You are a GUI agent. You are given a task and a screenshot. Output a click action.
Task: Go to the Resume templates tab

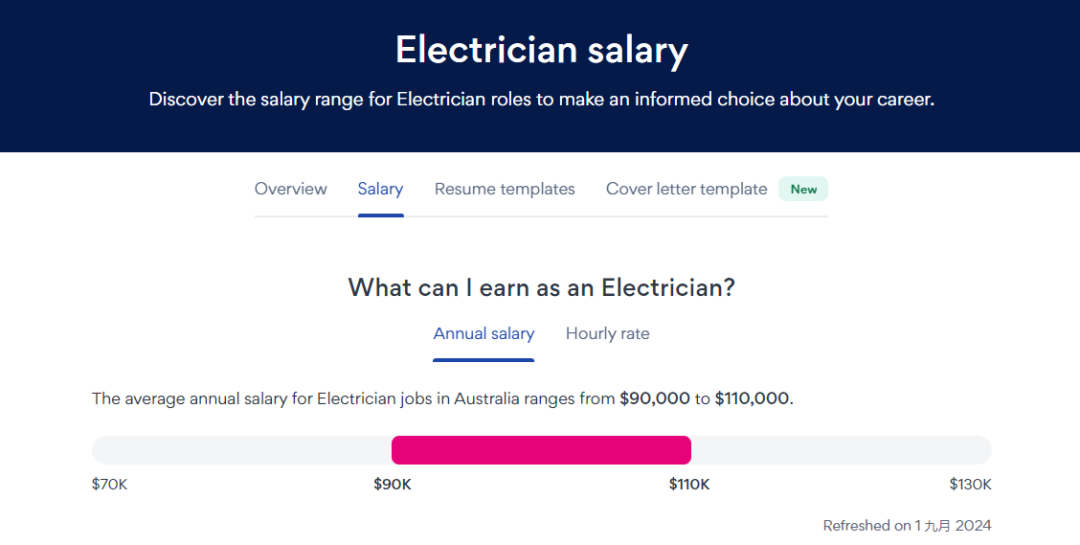coord(504,189)
